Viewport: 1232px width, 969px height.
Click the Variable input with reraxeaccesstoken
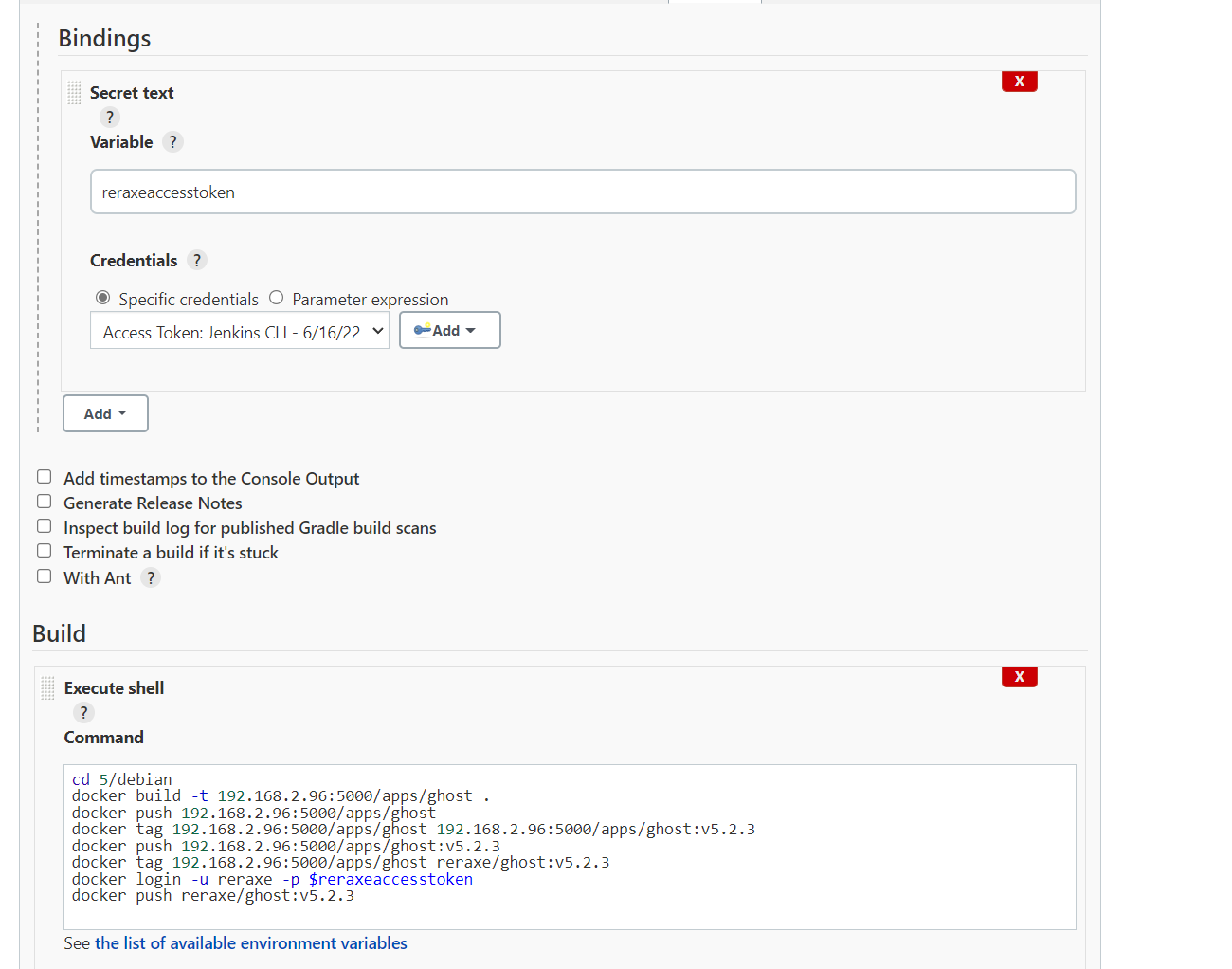coord(583,192)
